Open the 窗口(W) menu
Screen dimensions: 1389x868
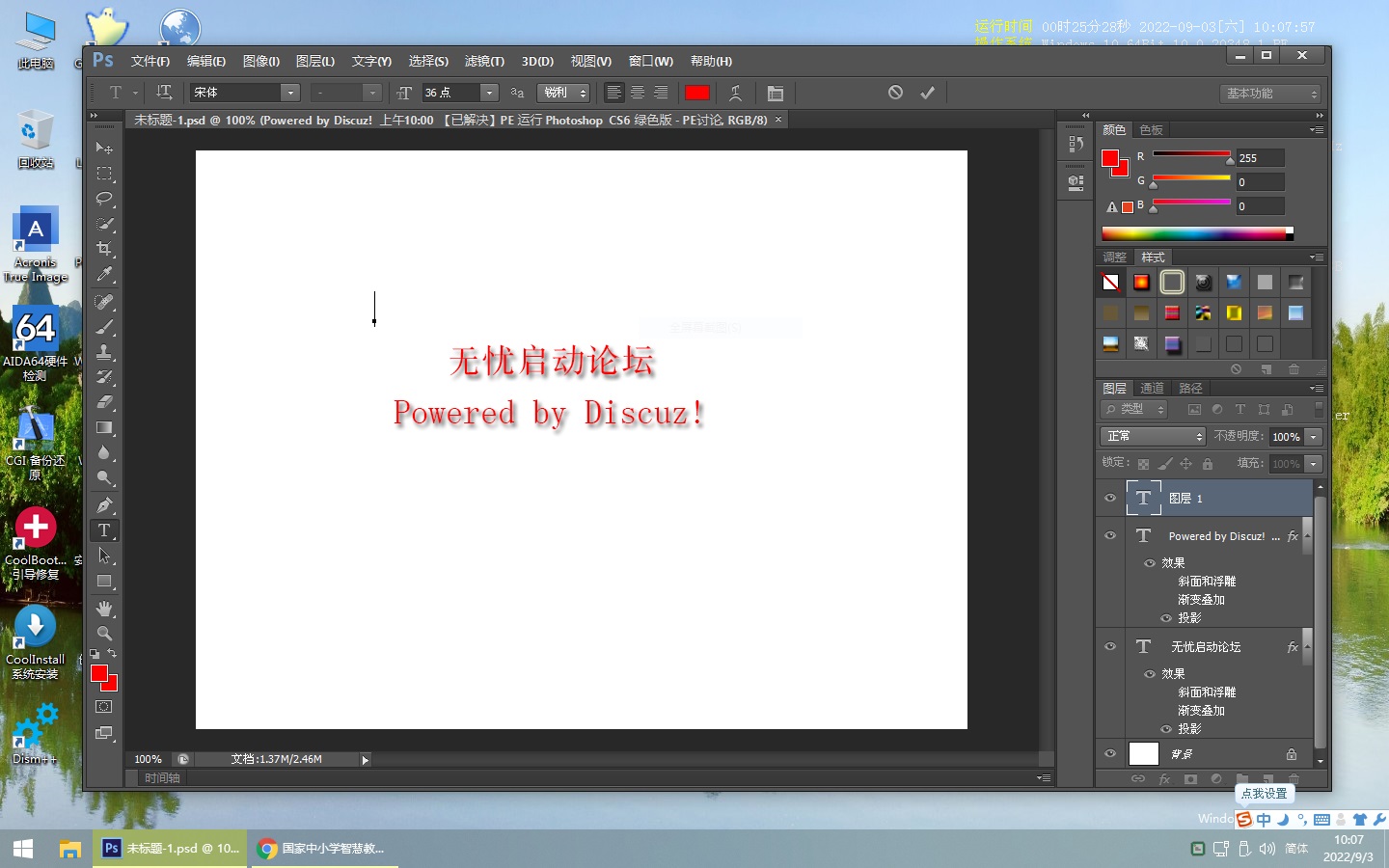(651, 61)
